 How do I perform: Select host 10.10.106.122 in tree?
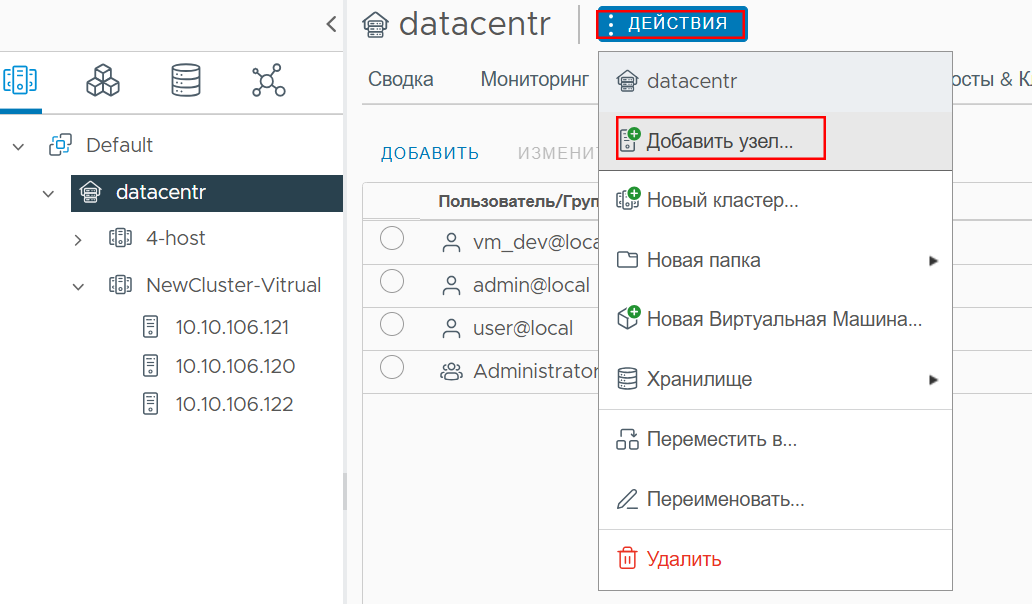pyautogui.click(x=234, y=404)
